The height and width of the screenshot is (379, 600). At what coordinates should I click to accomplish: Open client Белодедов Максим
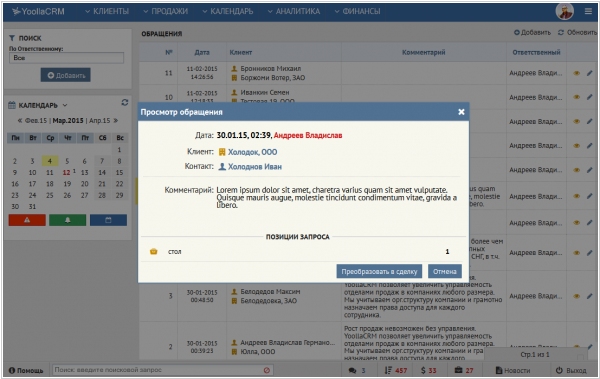coord(270,292)
